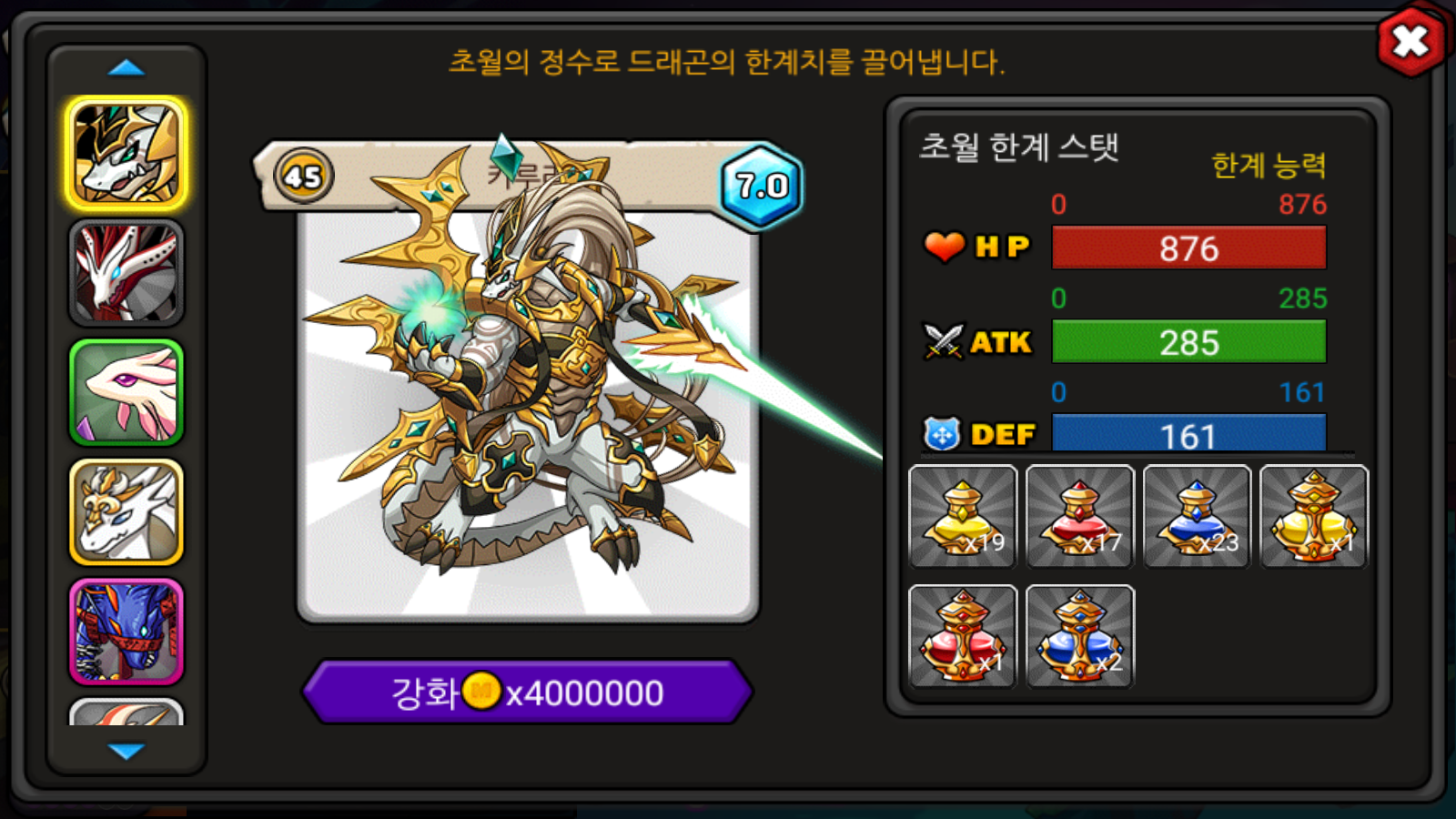The image size is (1456, 819).
Task: Click the down arrow below dragon list
Action: (126, 751)
